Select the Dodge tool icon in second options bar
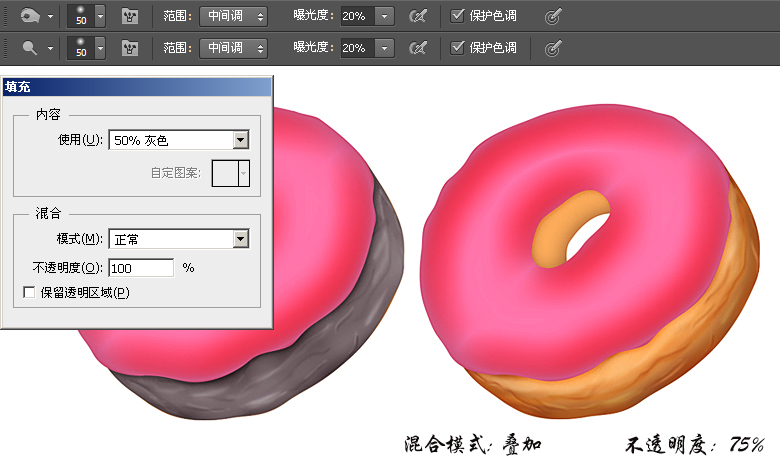 (x=30, y=48)
